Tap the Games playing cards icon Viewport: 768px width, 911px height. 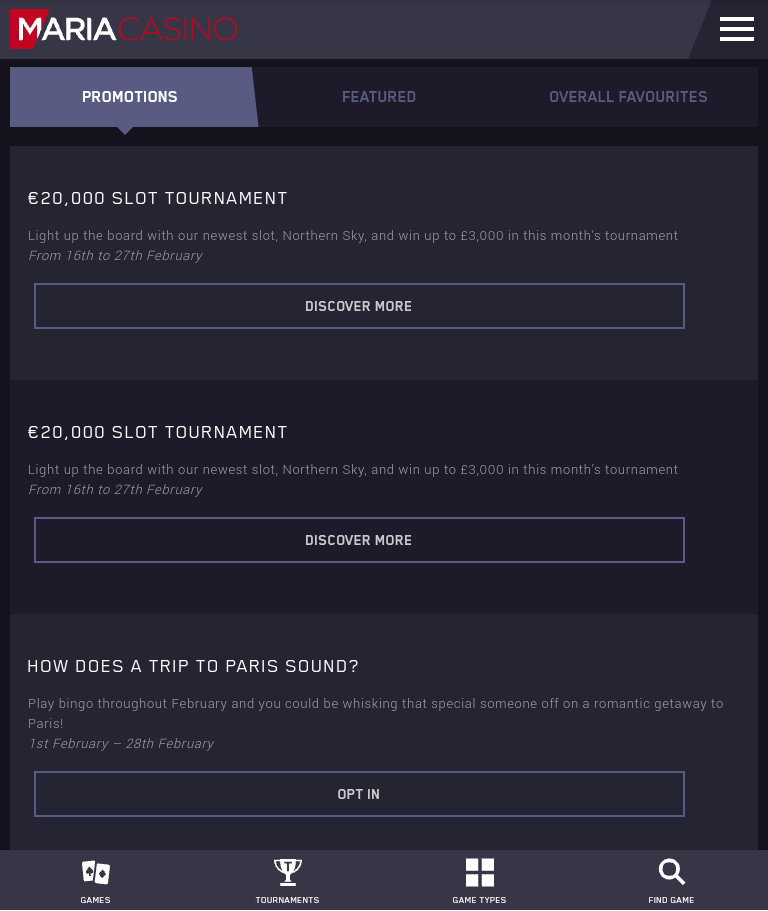pyautogui.click(x=95, y=872)
